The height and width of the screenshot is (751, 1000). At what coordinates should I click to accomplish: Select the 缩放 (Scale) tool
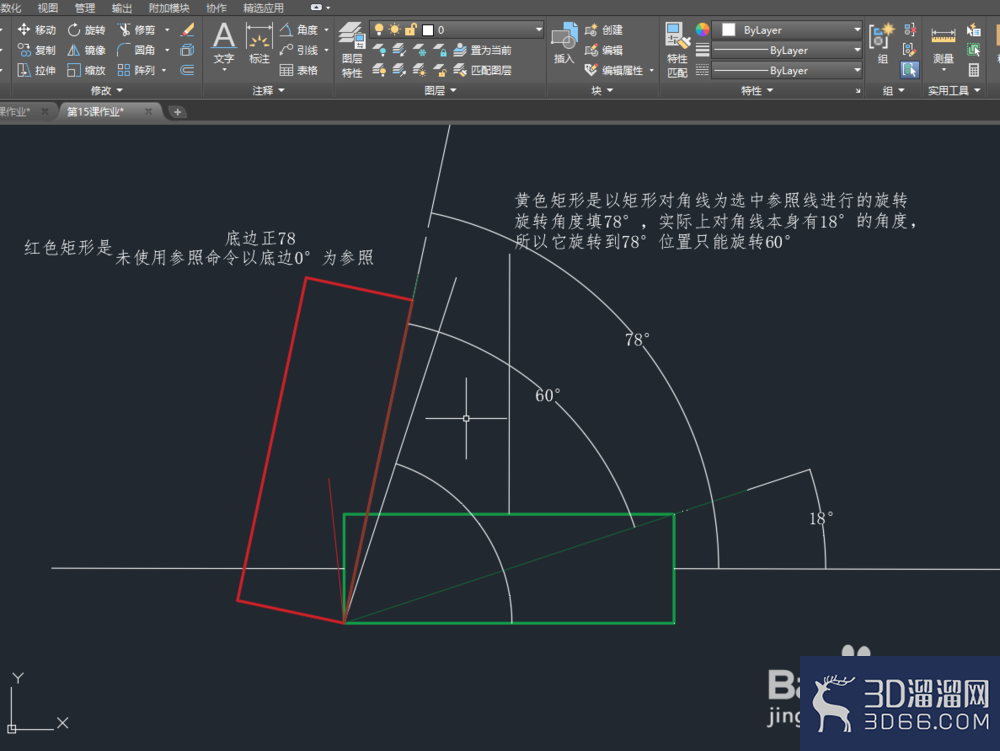pyautogui.click(x=86, y=70)
